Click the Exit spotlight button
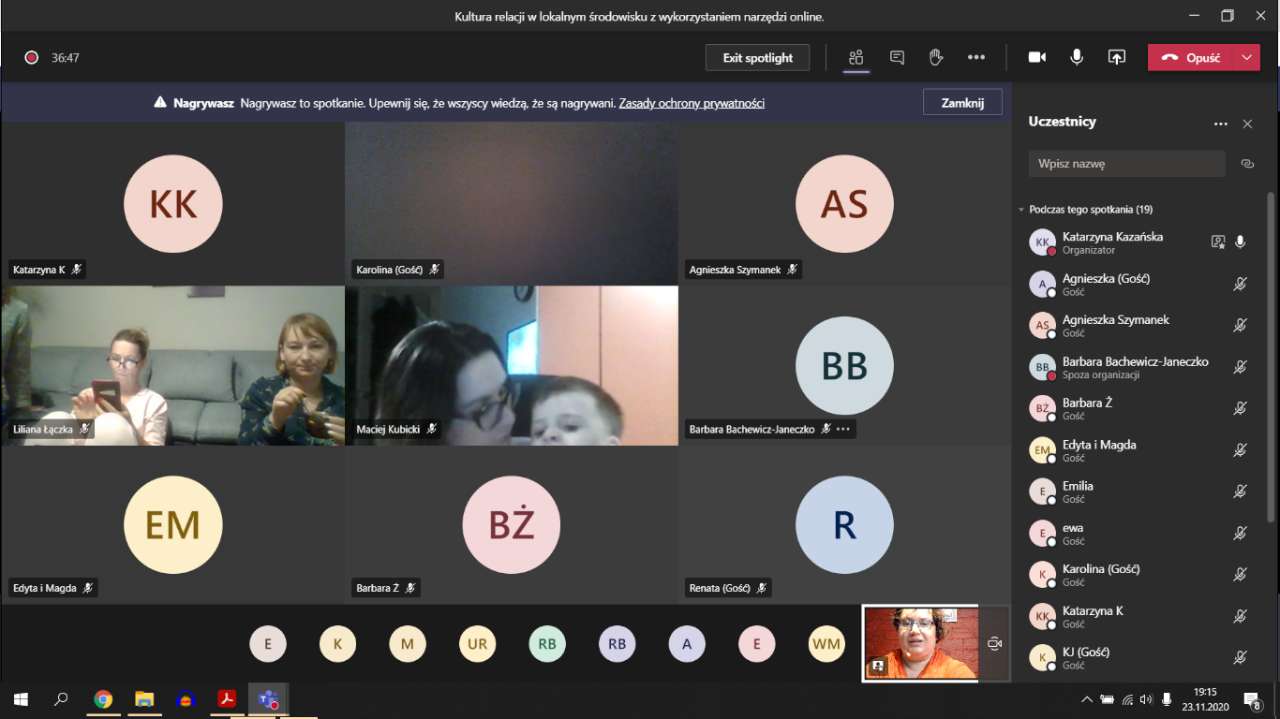1280x719 pixels. [757, 58]
